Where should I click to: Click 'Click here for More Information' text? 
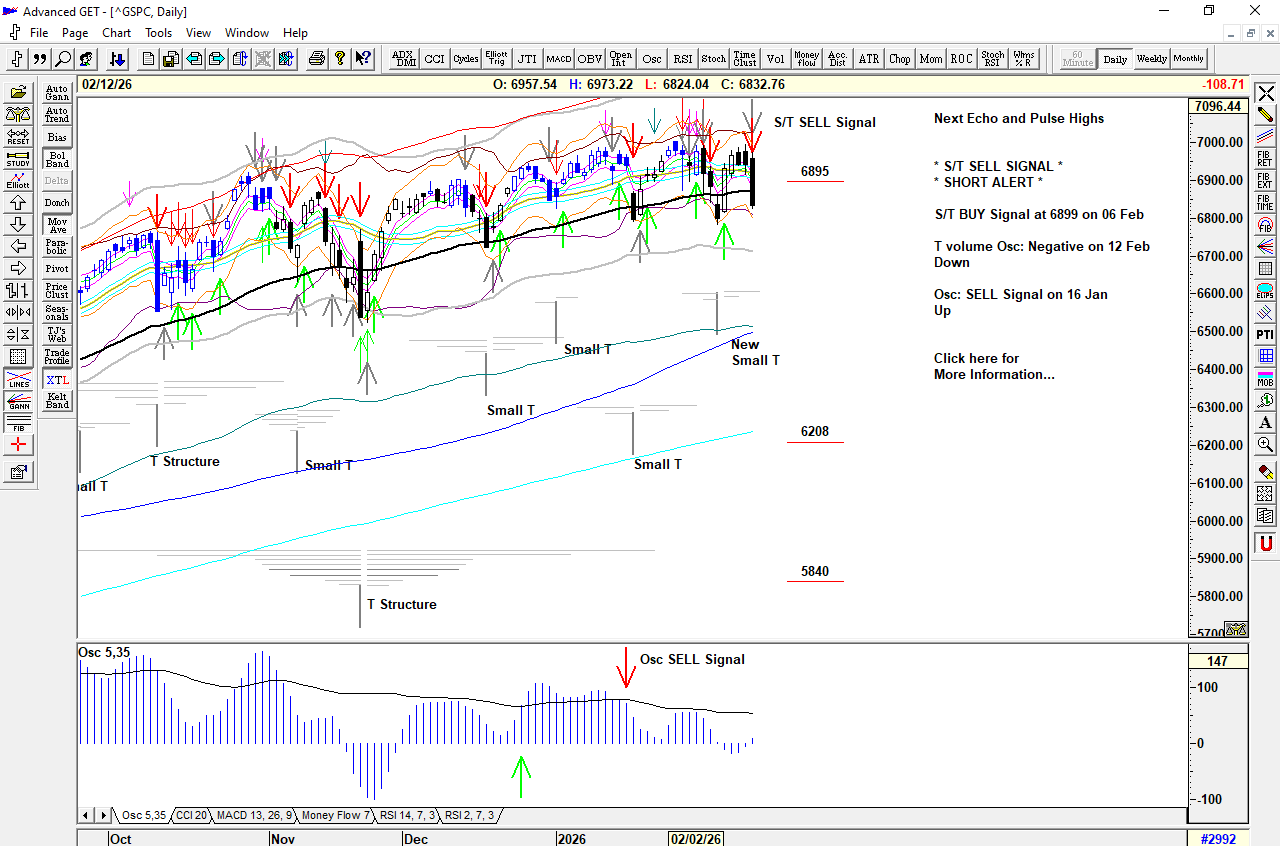click(x=993, y=366)
